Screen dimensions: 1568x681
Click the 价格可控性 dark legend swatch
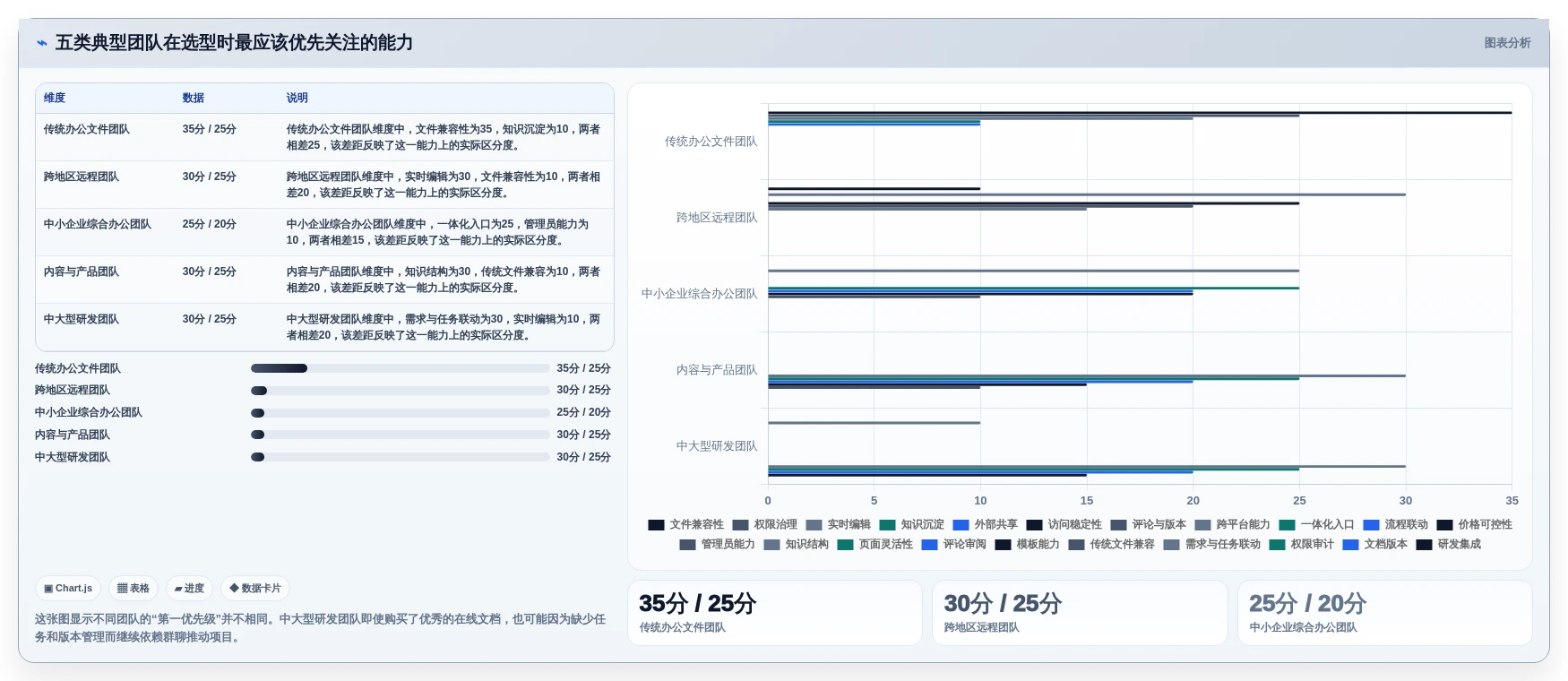click(x=1444, y=525)
